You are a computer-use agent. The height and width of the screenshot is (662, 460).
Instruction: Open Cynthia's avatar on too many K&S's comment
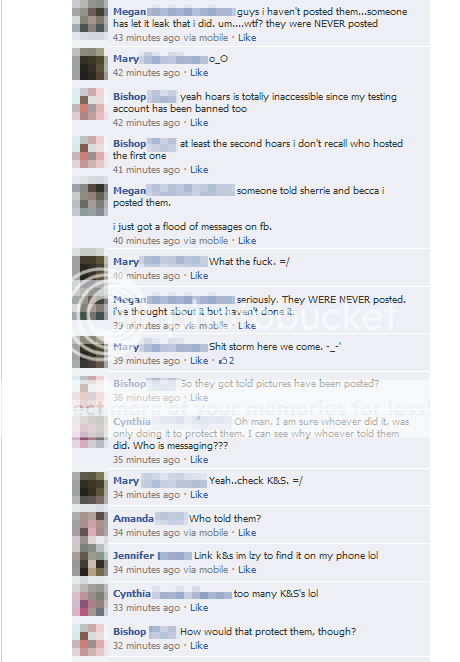pos(90,601)
